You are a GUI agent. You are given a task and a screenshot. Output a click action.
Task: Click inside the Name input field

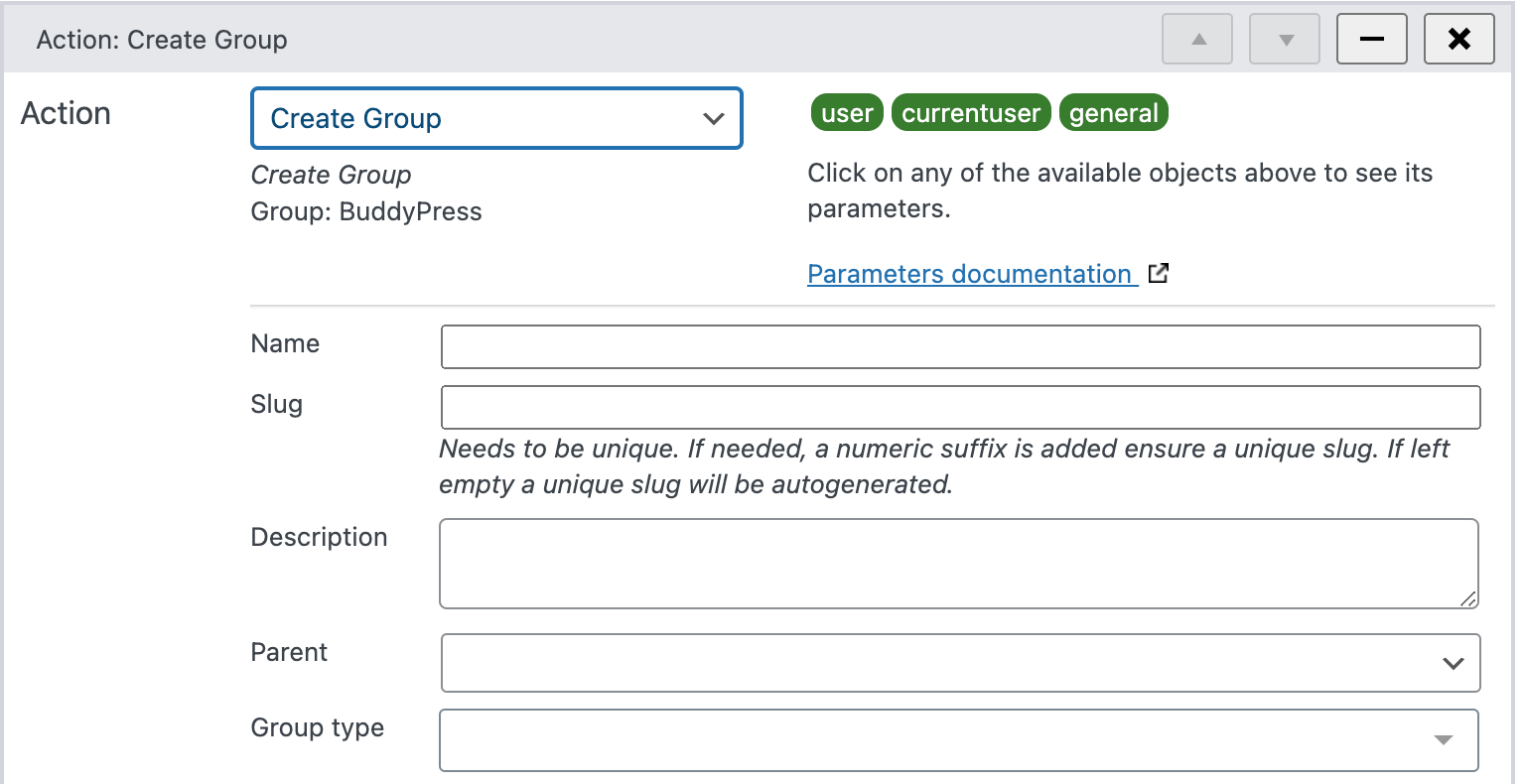click(959, 345)
